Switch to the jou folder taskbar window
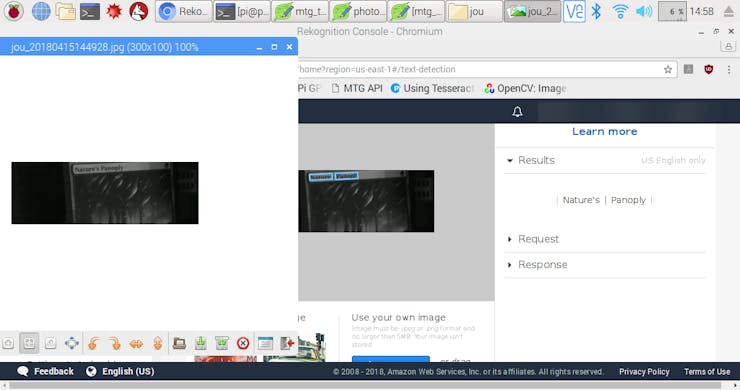740x390 pixels. pyautogui.click(x=474, y=12)
